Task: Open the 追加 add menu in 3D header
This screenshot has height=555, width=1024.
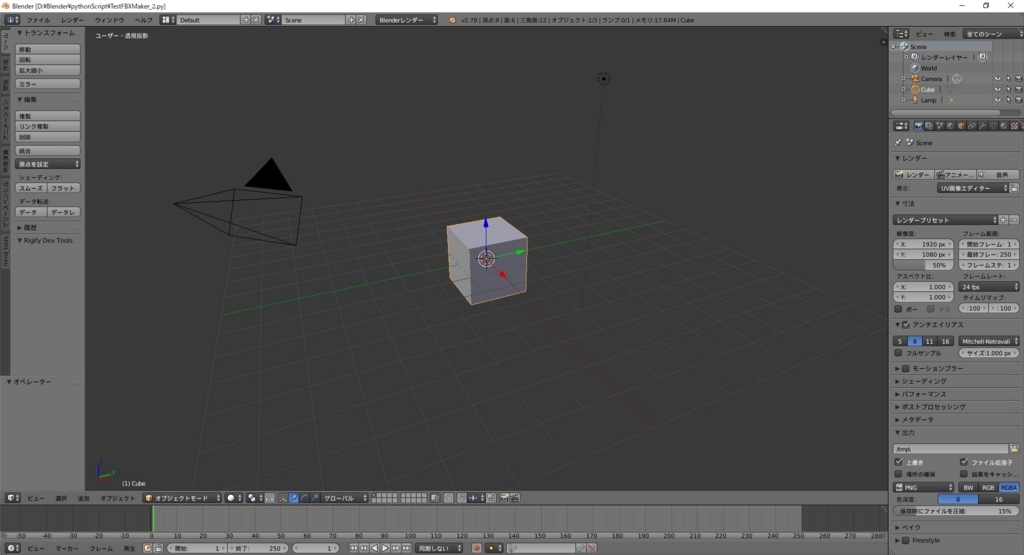Action: 84,498
